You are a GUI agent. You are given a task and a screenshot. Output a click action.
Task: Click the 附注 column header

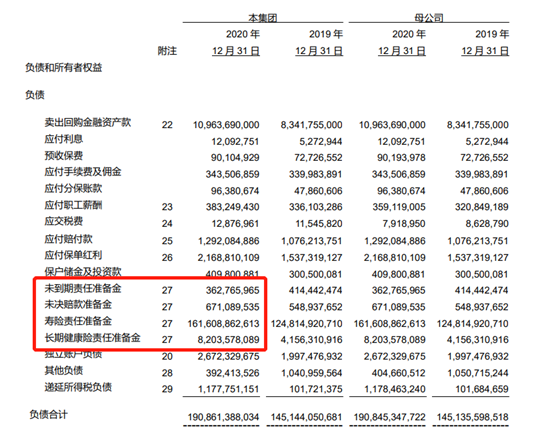coord(167,51)
